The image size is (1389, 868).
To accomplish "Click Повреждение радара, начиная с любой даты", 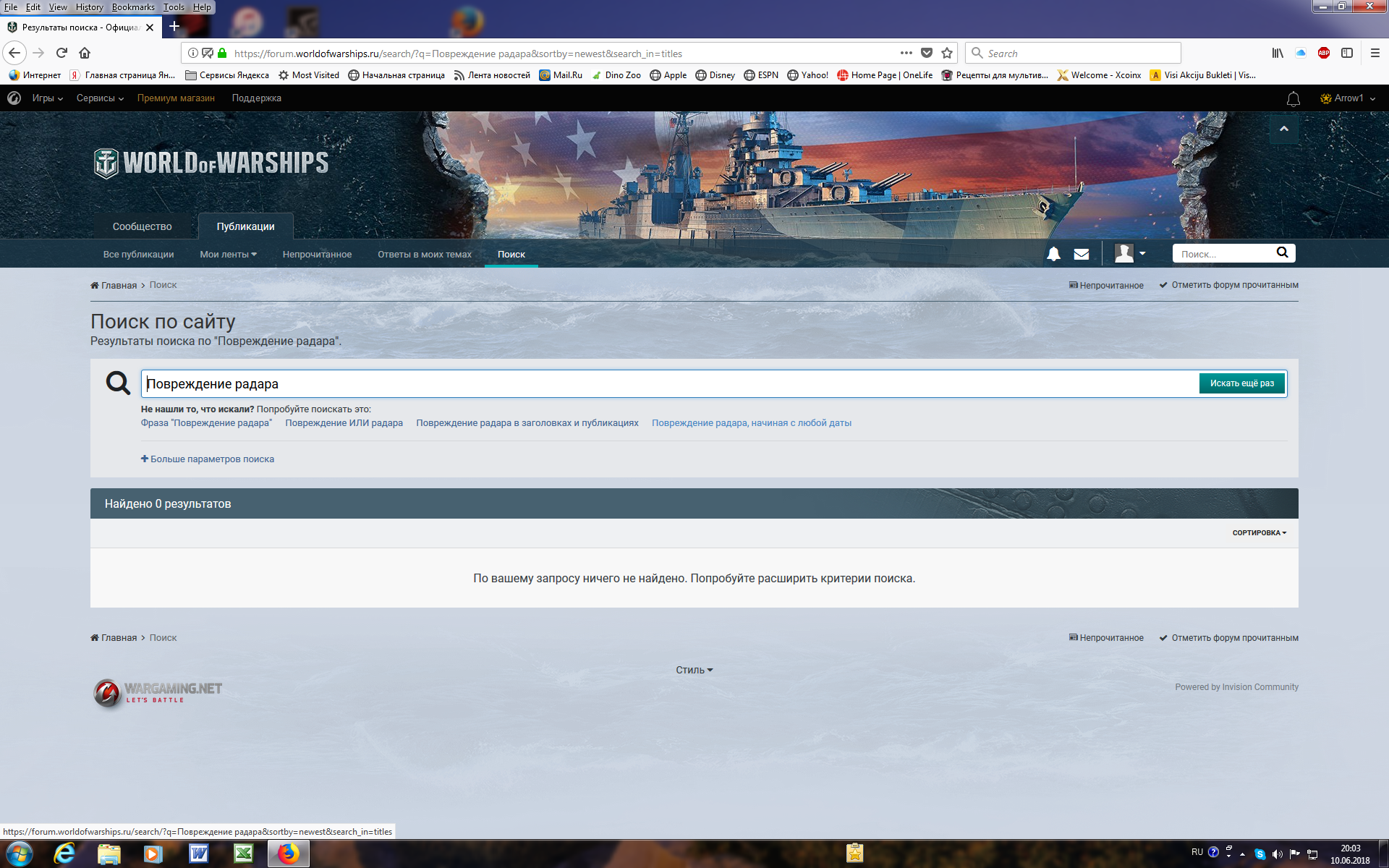I will (x=751, y=422).
